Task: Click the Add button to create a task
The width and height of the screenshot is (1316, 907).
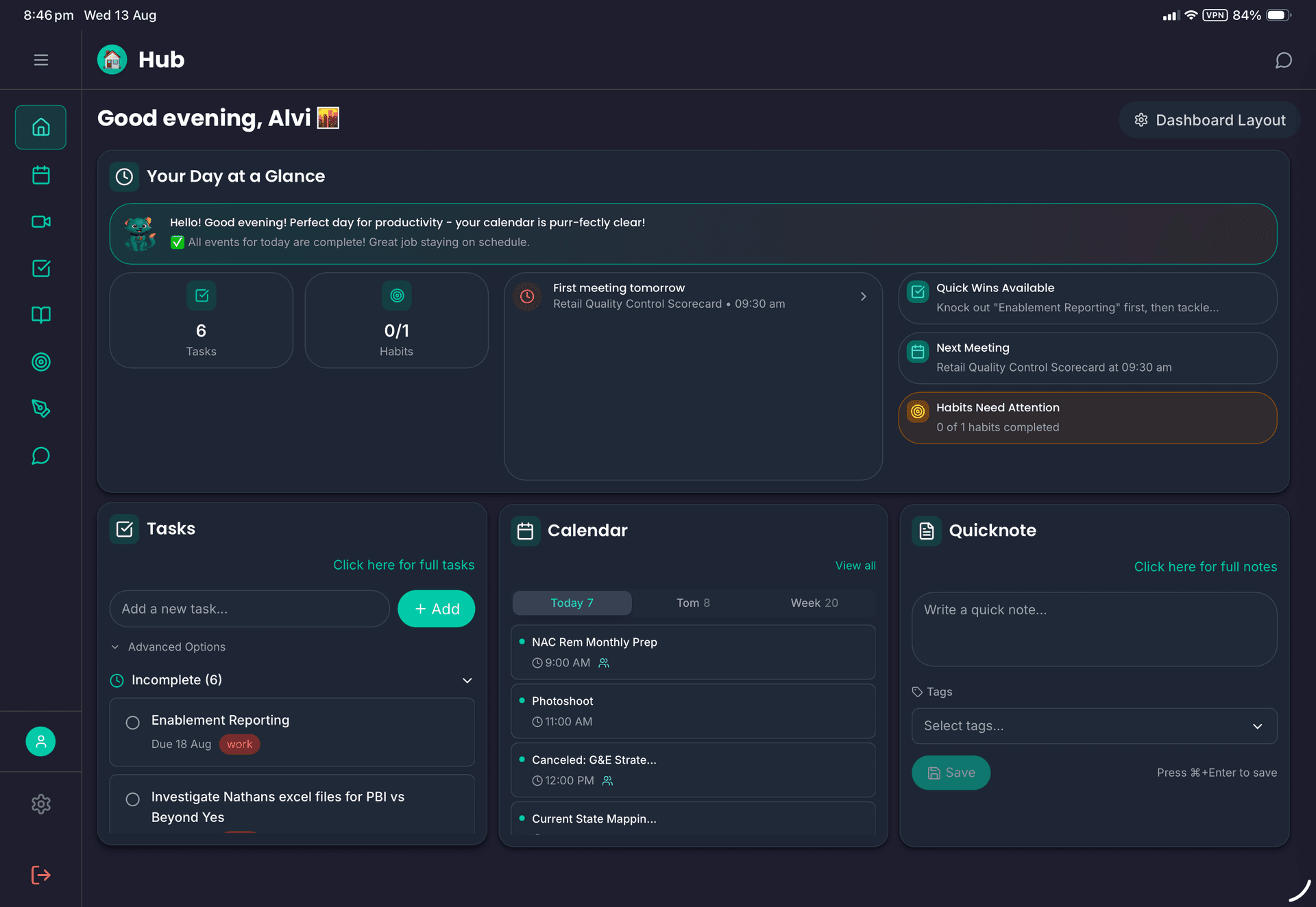Action: pos(436,609)
